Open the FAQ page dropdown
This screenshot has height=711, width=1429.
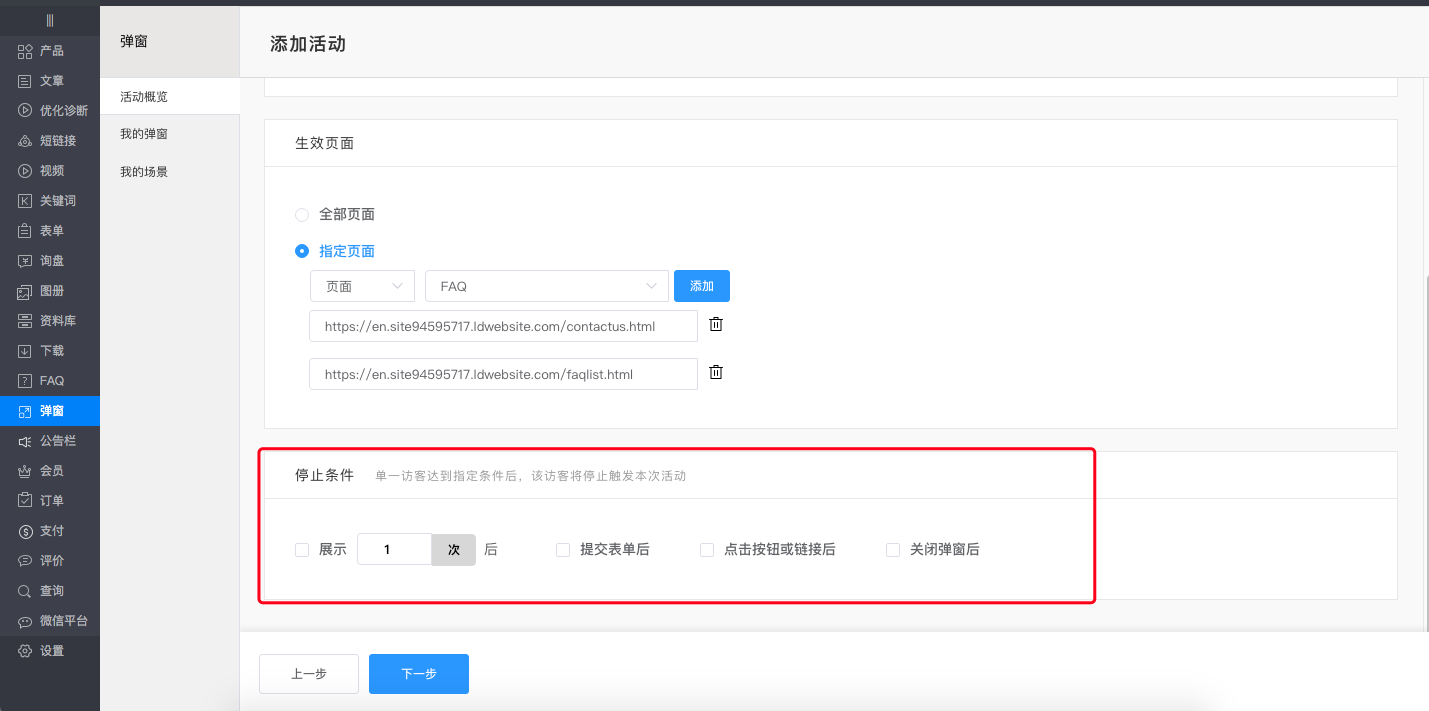click(x=546, y=285)
